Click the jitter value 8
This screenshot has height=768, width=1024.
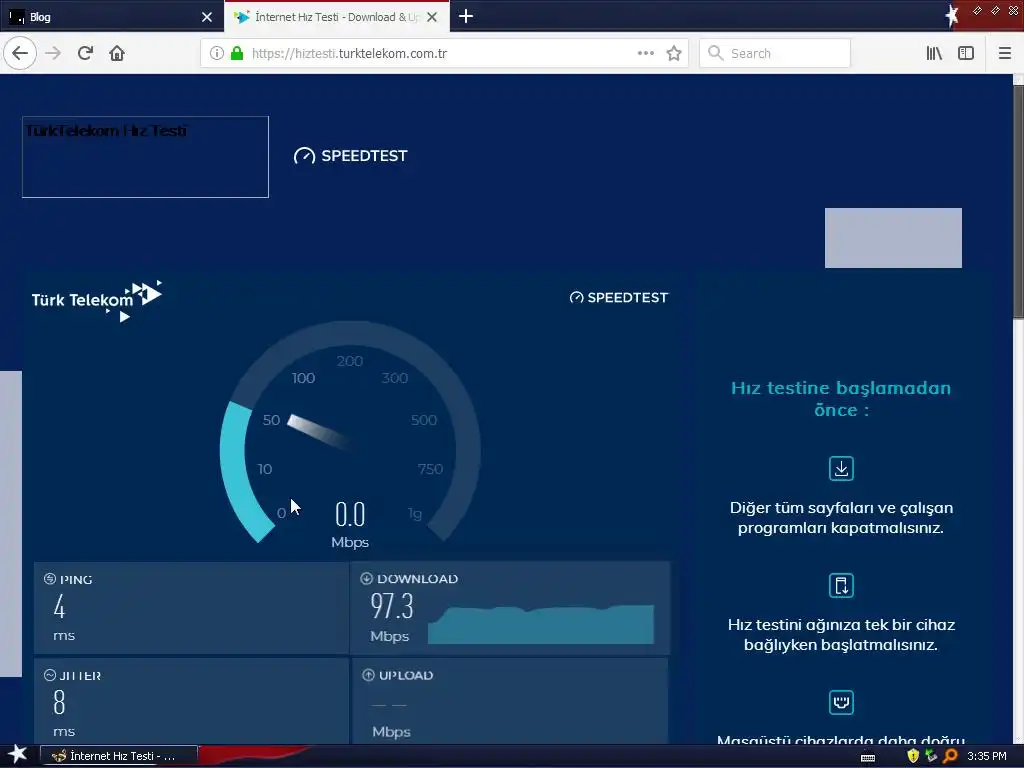[x=59, y=703]
